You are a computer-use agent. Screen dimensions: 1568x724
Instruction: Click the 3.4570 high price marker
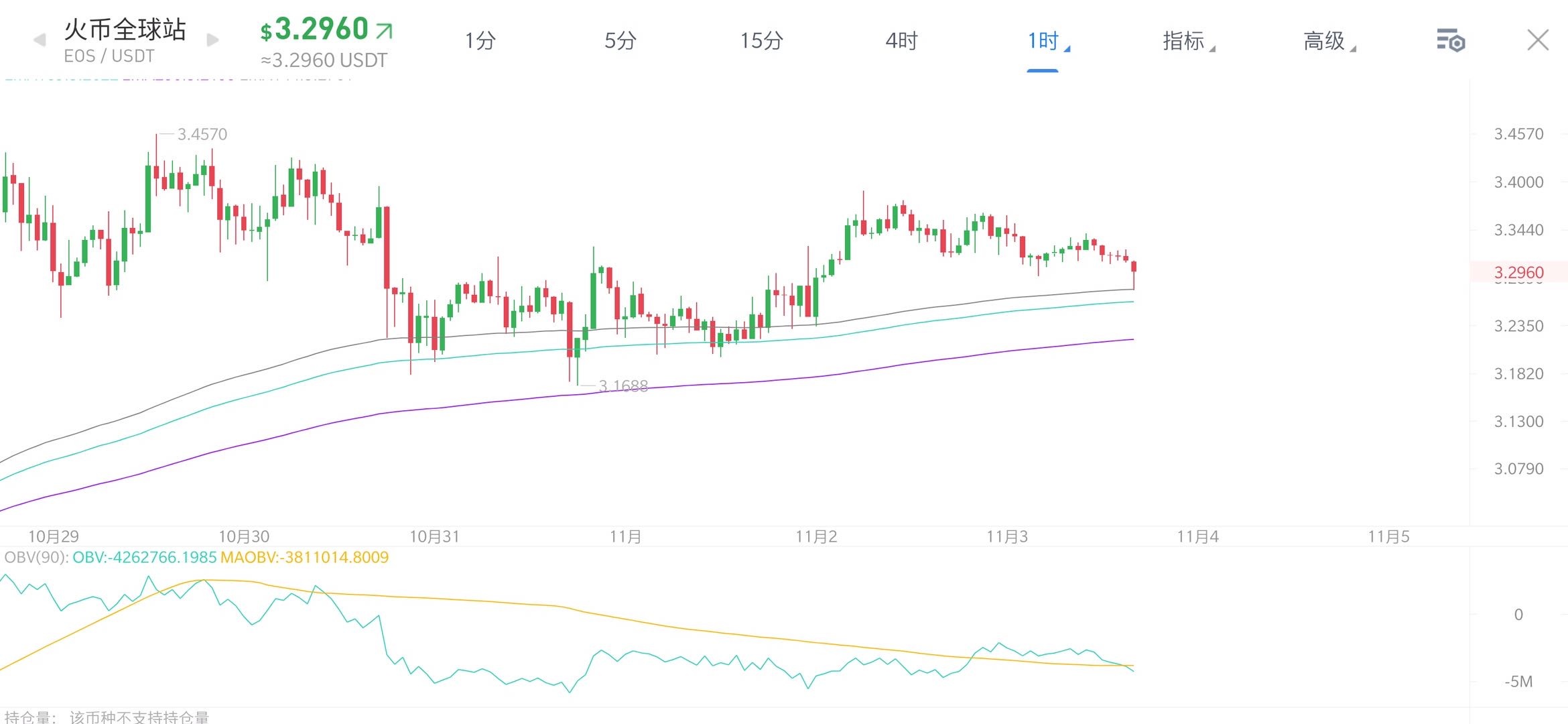(202, 134)
